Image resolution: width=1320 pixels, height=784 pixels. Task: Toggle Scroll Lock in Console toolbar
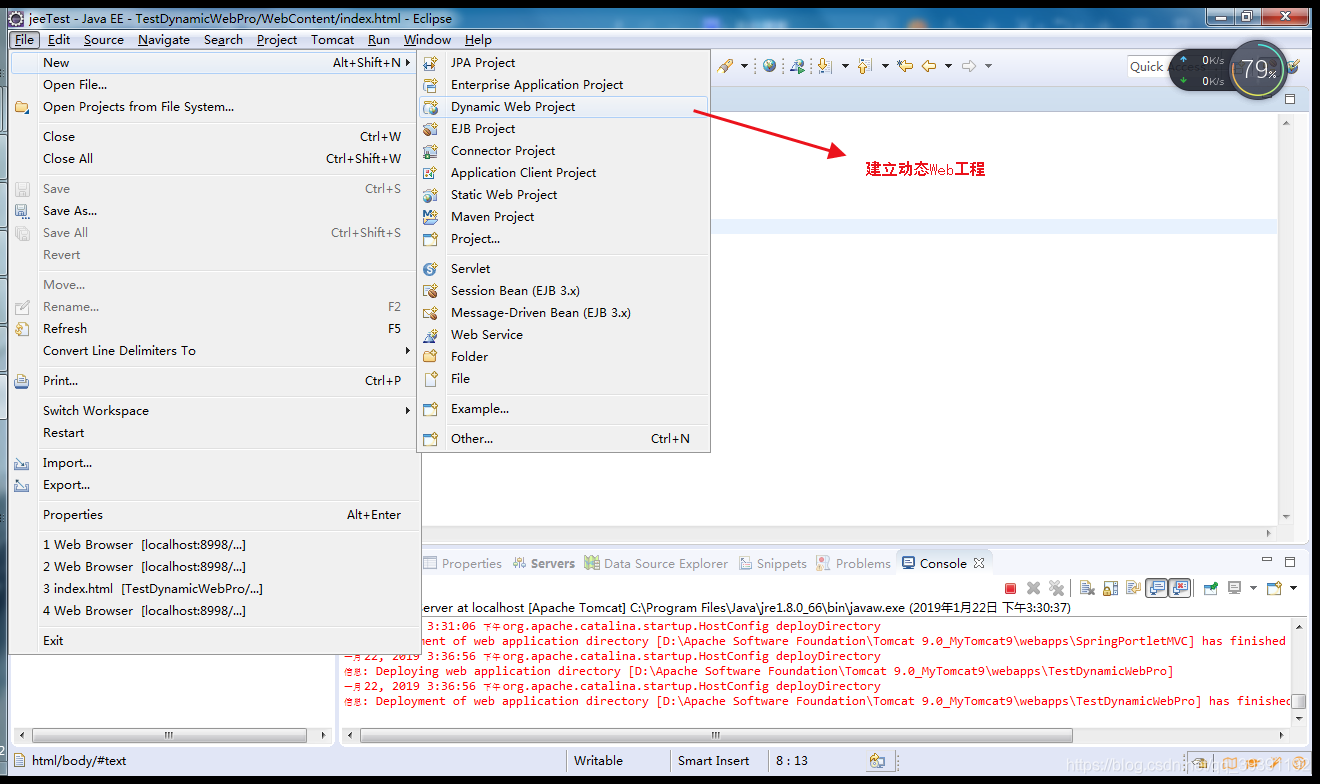pos(1110,588)
